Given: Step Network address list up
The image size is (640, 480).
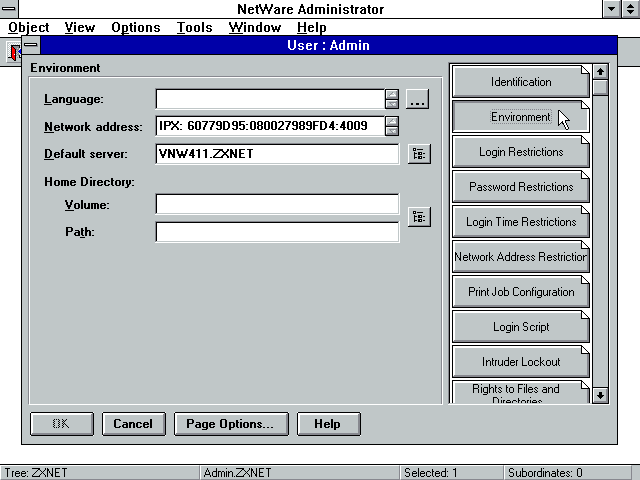Looking at the screenshot, I should [392, 121].
